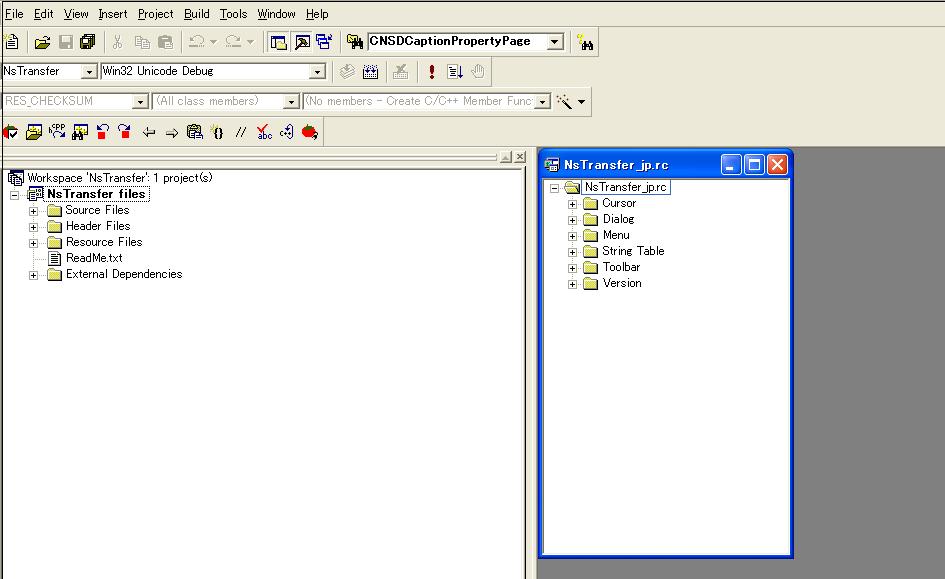945x579 pixels.
Task: Click the CNSDCaptionPropertyPage find text field
Action: [x=455, y=42]
